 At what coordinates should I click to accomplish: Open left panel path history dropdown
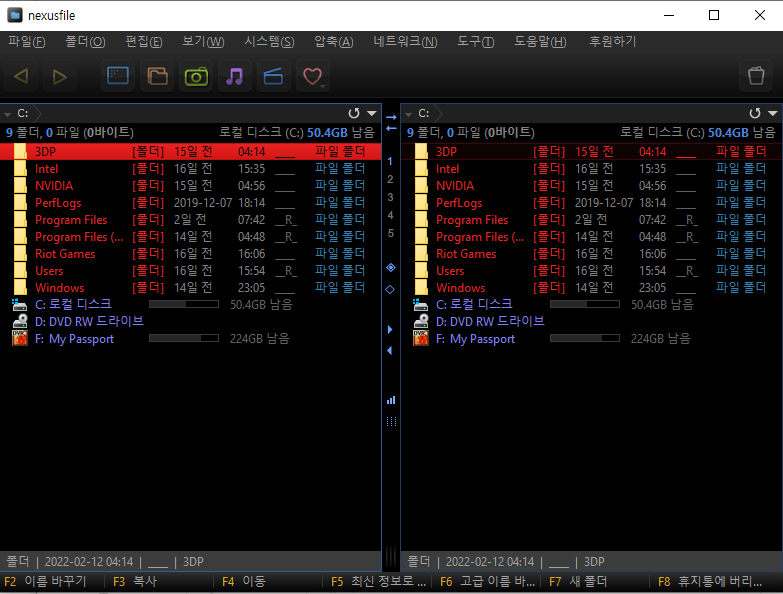coord(372,113)
